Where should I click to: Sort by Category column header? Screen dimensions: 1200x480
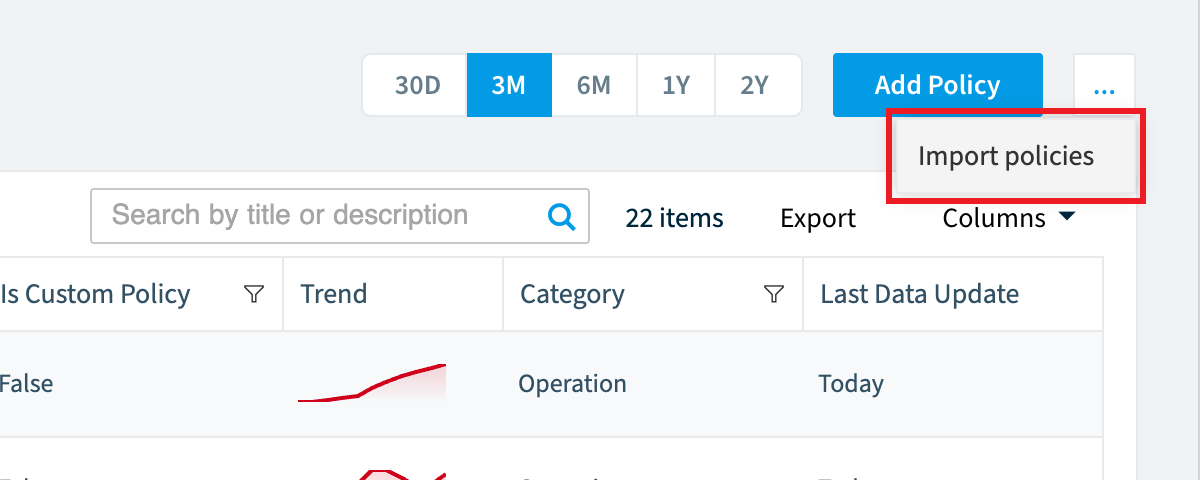pos(572,294)
